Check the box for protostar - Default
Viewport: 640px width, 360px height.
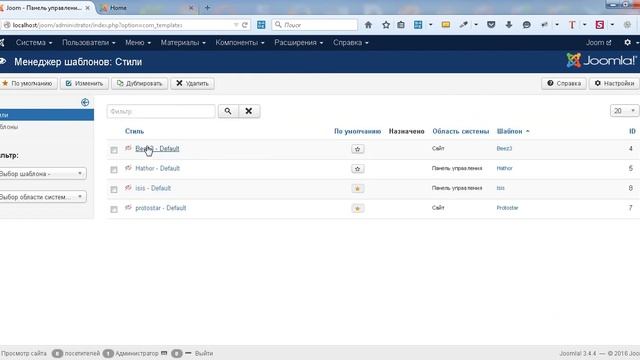[x=114, y=209]
